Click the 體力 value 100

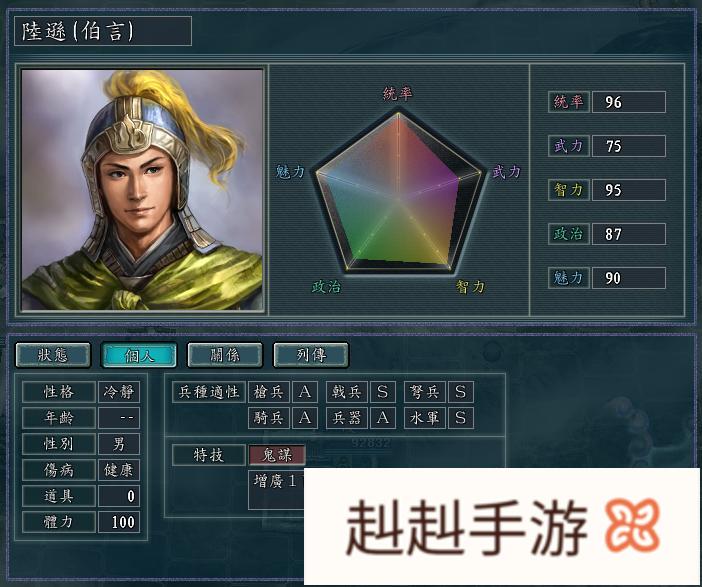click(119, 522)
